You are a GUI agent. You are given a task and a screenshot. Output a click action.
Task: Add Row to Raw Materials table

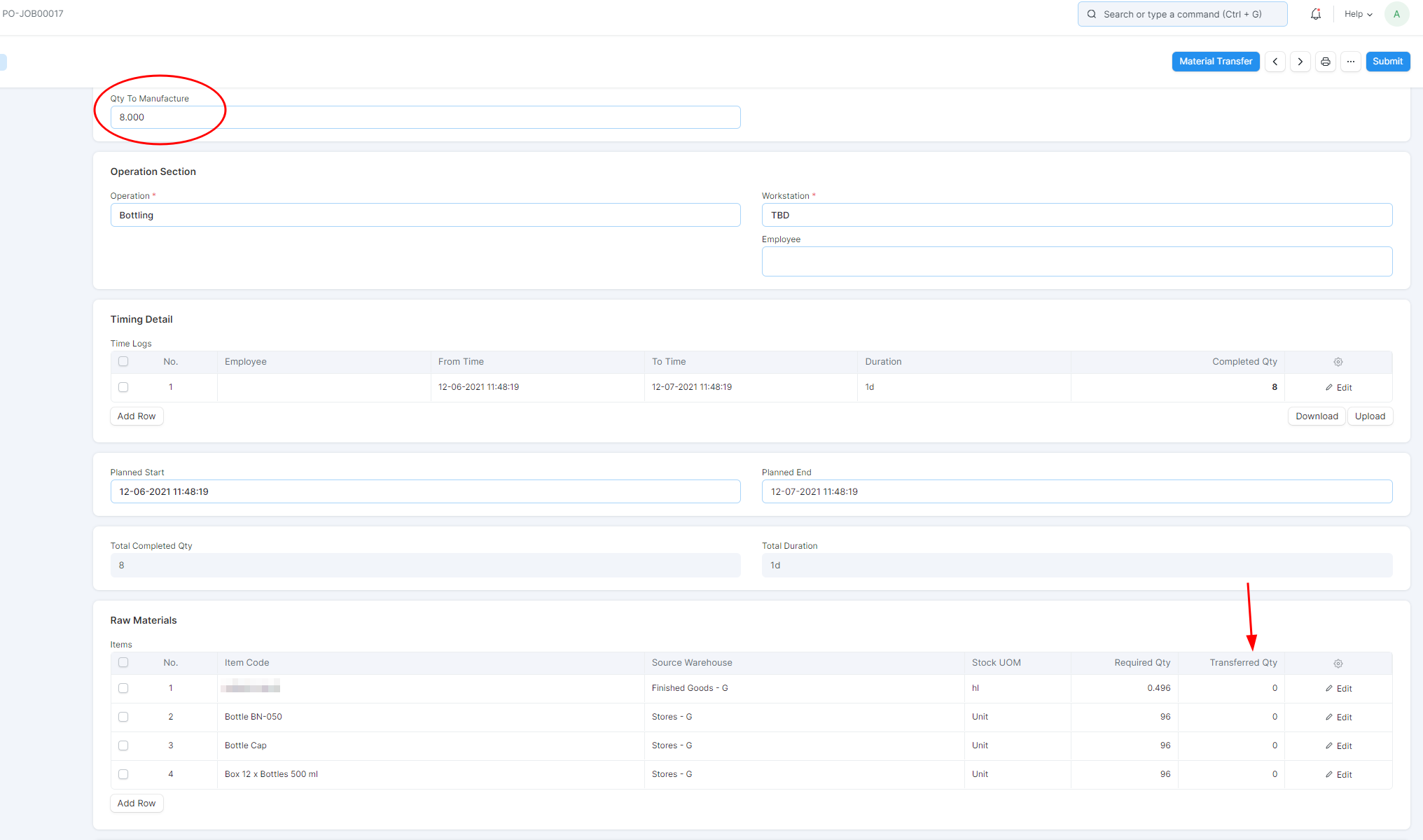[137, 803]
